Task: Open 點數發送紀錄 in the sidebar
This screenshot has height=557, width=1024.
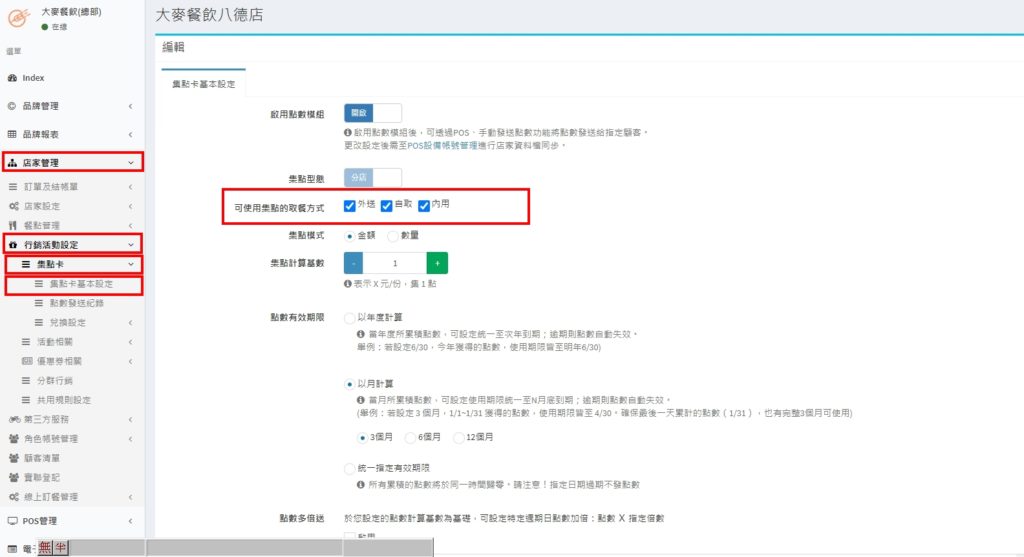Action: point(76,303)
